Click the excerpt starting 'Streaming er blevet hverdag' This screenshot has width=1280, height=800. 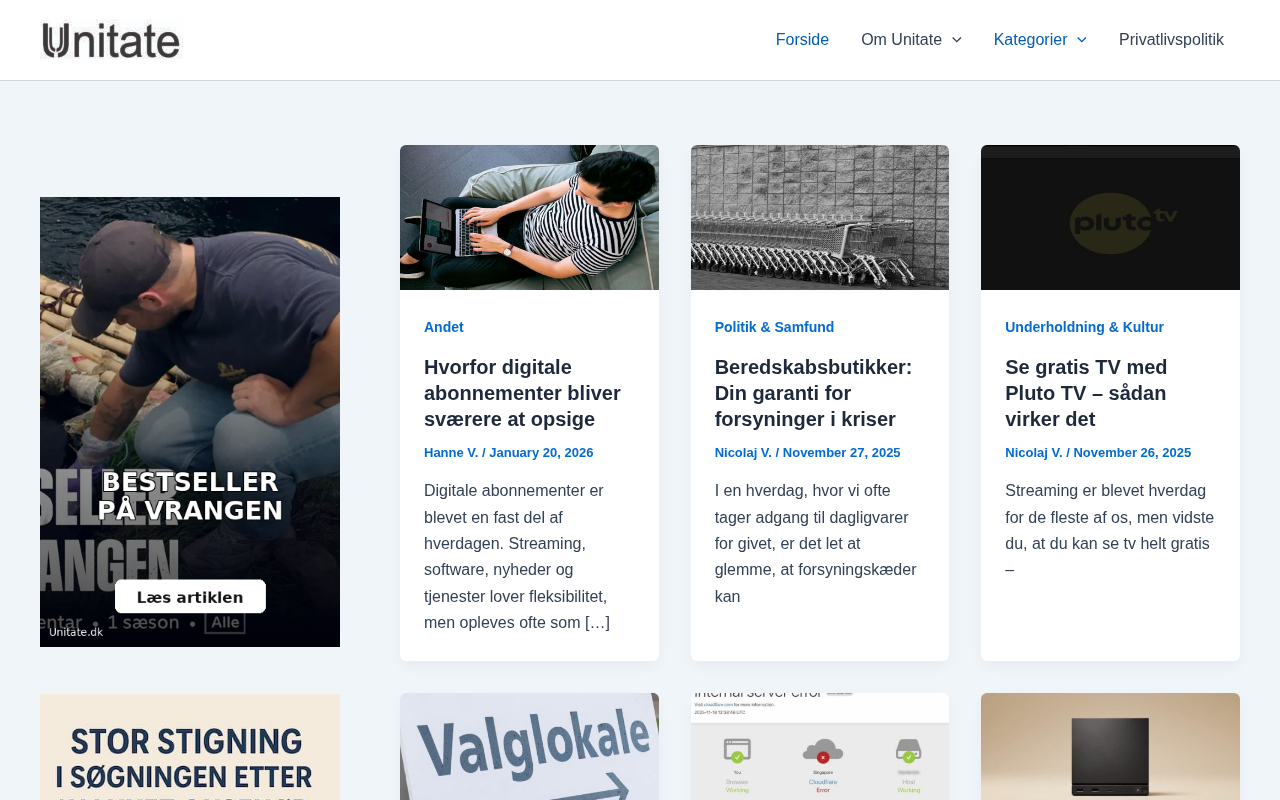[x=1110, y=531]
